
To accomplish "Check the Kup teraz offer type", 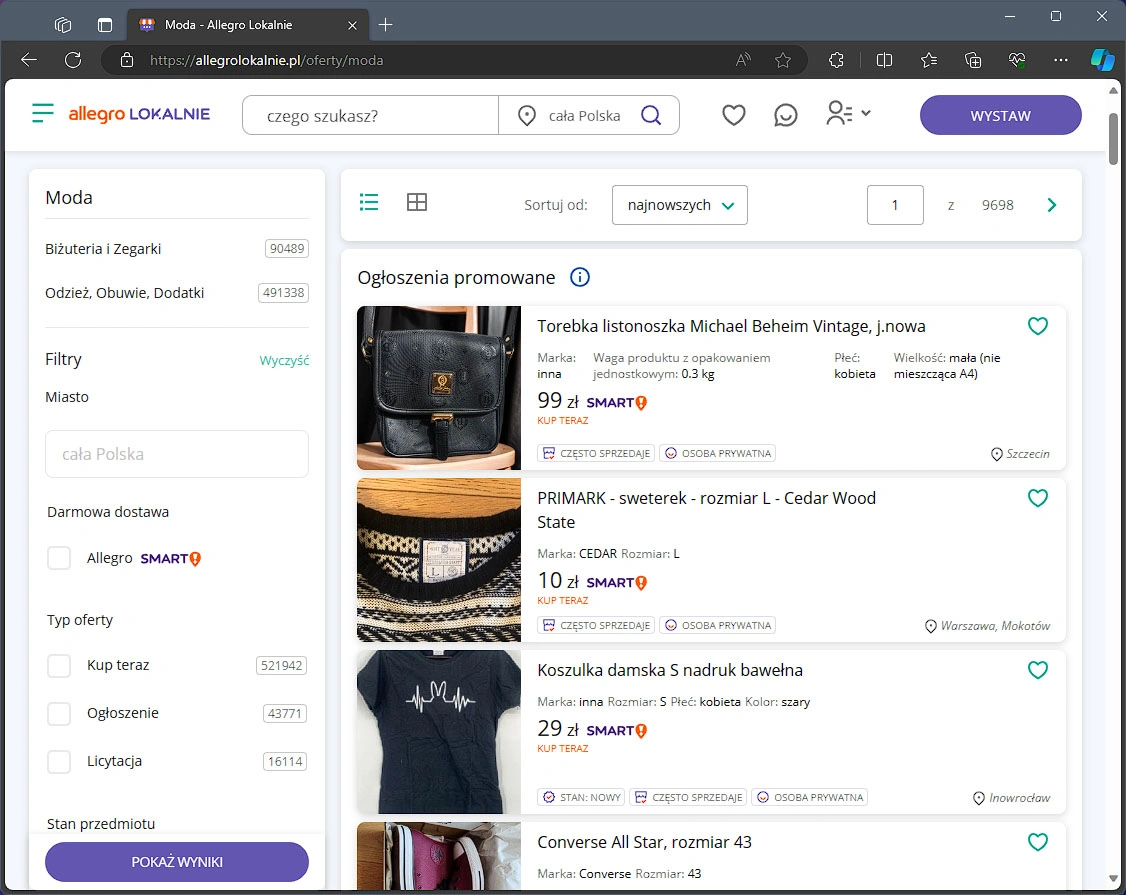I will point(59,665).
